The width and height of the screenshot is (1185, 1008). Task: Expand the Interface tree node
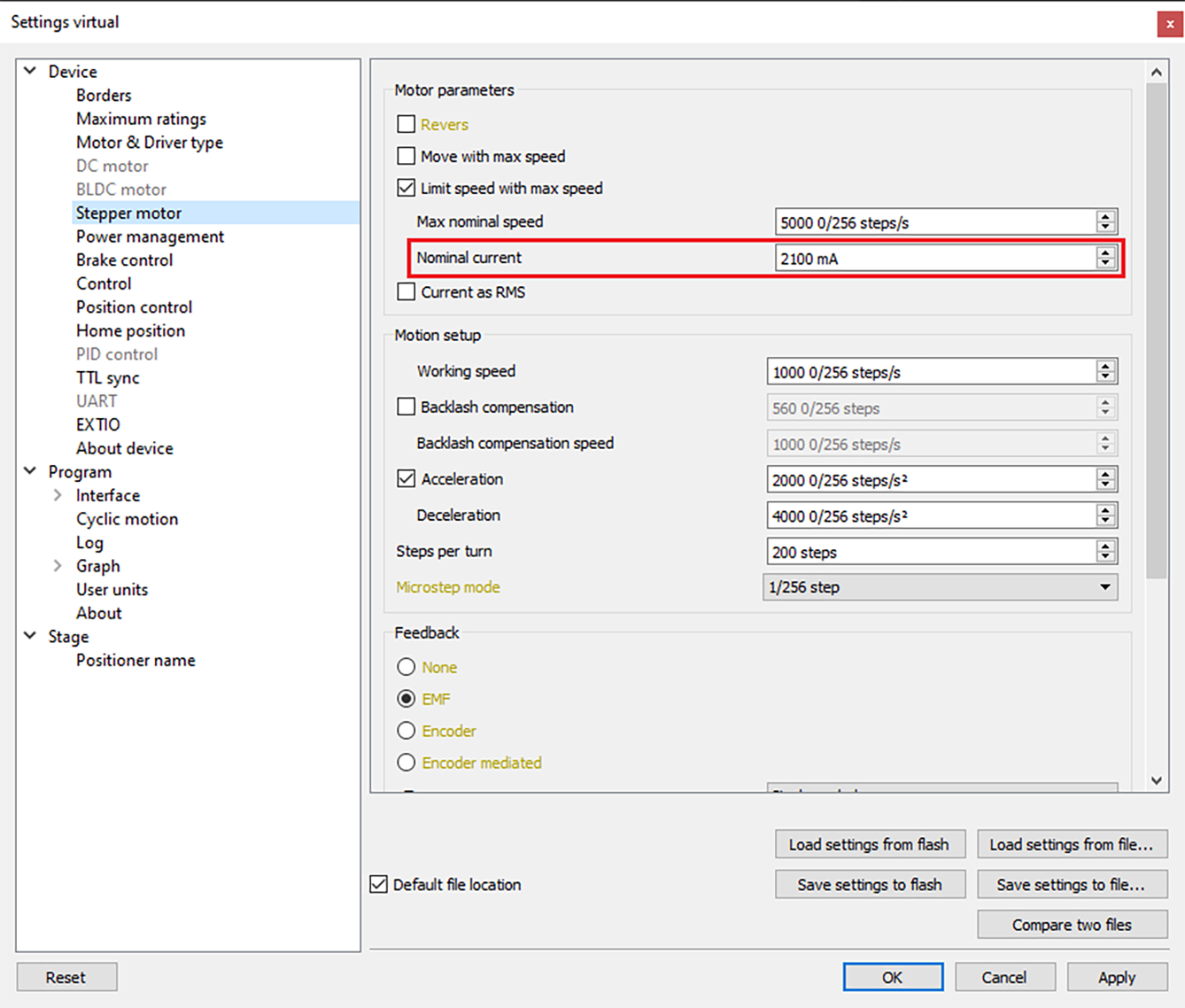coord(58,495)
